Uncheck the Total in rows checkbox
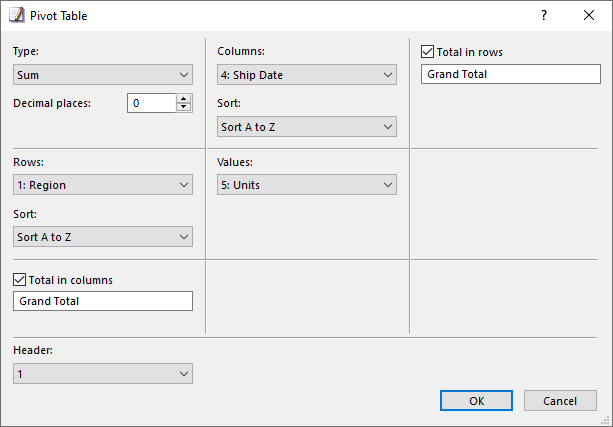The height and width of the screenshot is (427, 613). click(x=427, y=52)
